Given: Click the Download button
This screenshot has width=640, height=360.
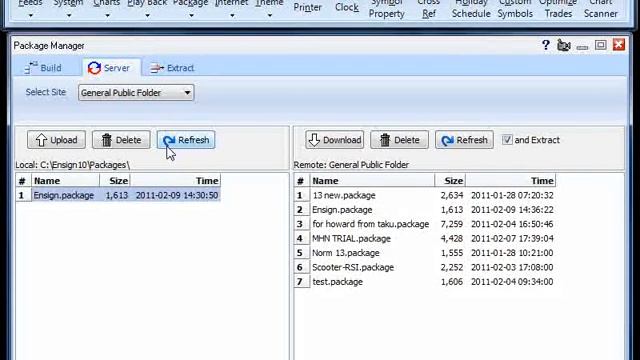Looking at the screenshot, I should [x=334, y=140].
